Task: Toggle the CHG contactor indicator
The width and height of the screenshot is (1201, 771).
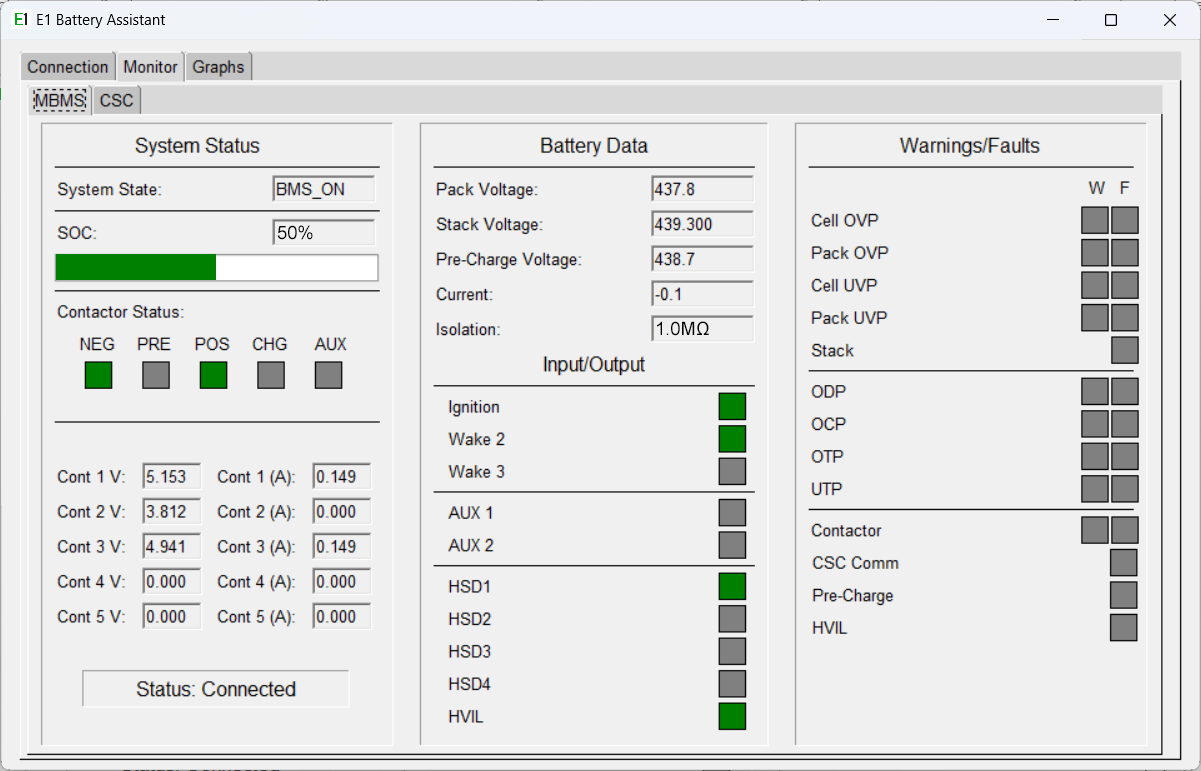Action: click(270, 374)
